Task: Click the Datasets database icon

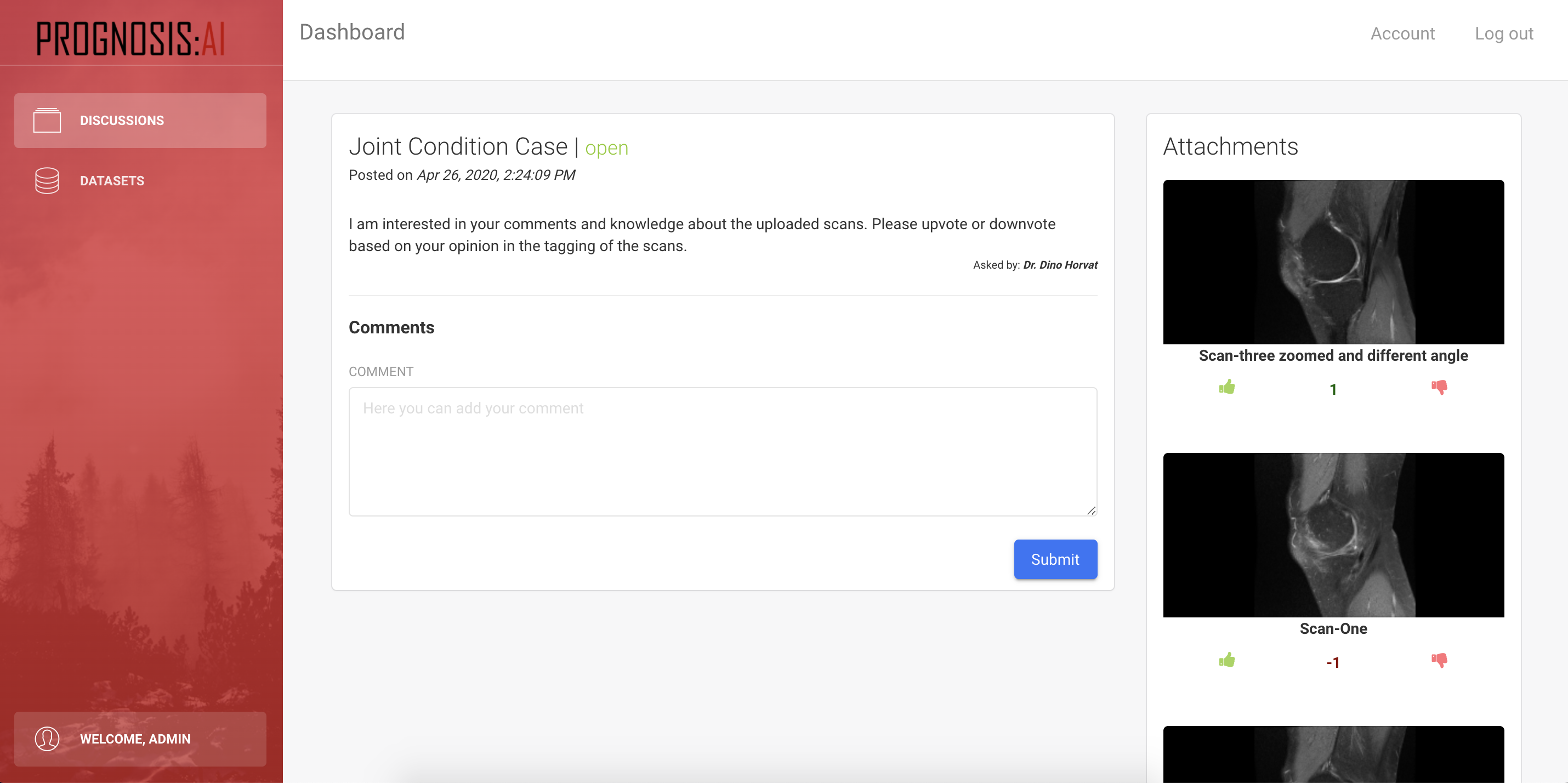Action: click(x=47, y=181)
